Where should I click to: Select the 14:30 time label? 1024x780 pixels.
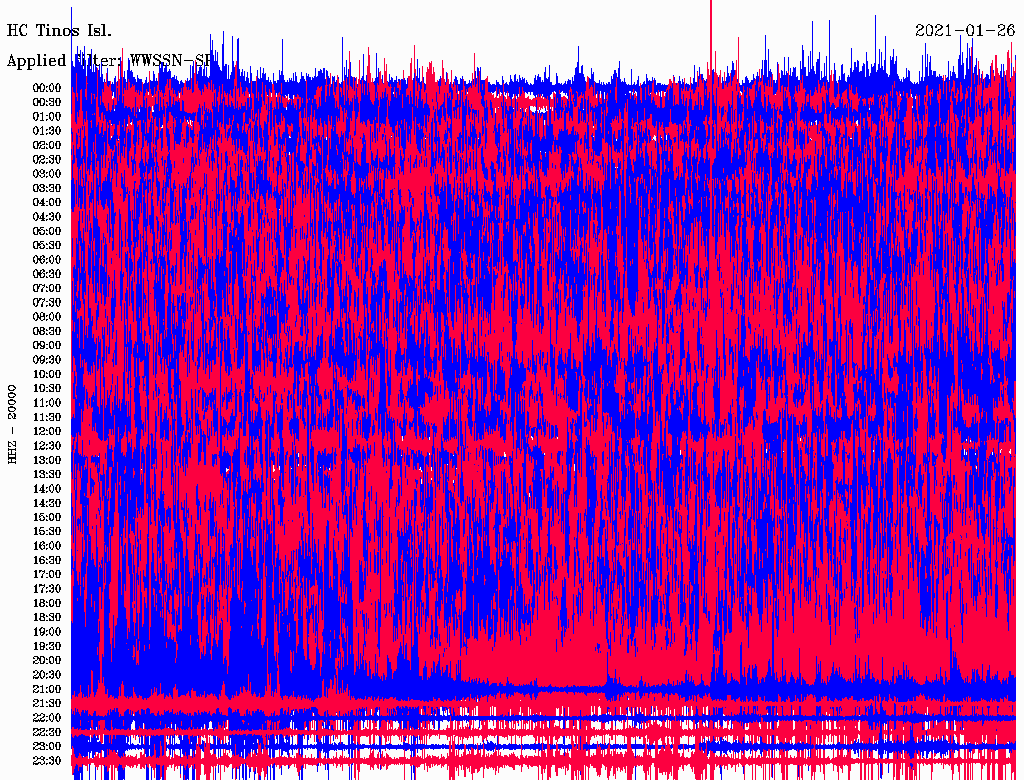pos(46,504)
